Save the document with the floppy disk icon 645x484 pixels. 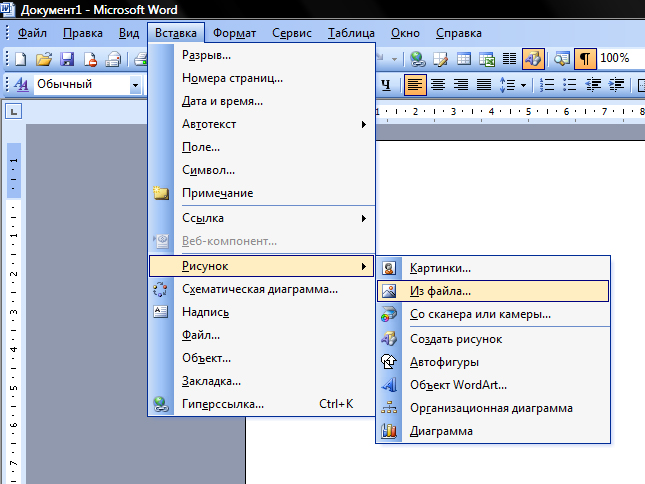[x=67, y=59]
